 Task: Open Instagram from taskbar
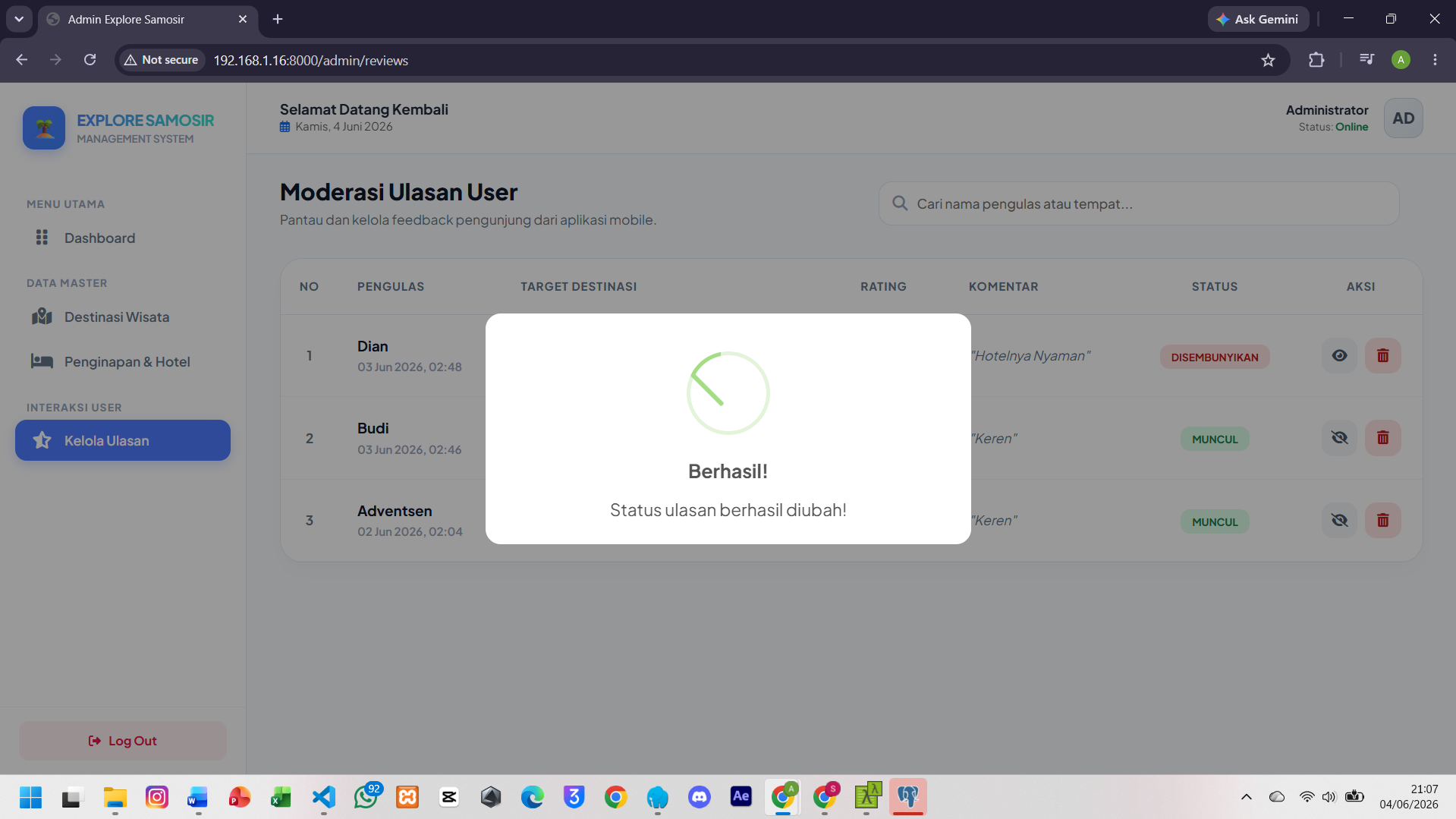pos(156,797)
